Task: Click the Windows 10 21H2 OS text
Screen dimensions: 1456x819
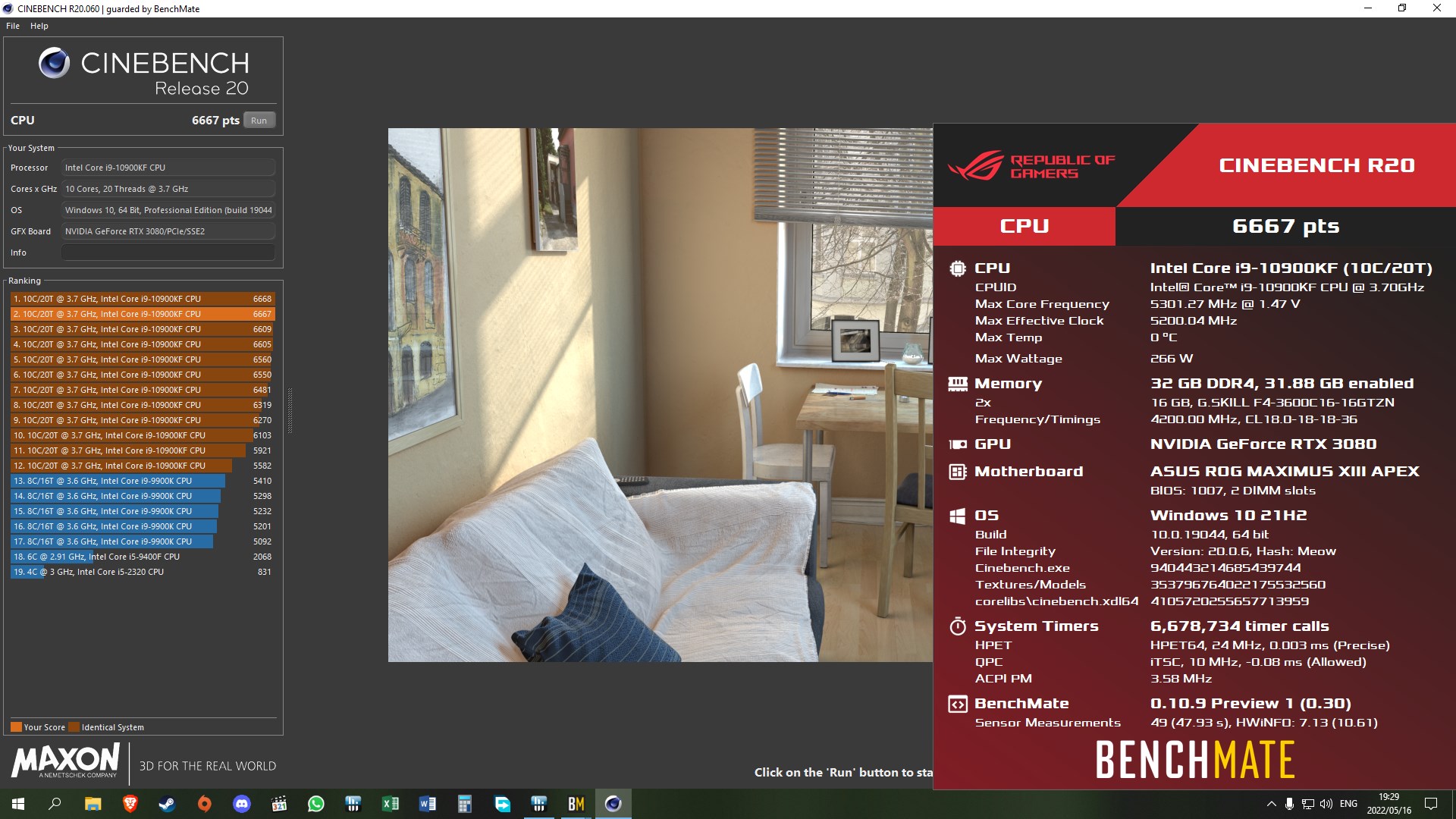Action: point(1228,516)
